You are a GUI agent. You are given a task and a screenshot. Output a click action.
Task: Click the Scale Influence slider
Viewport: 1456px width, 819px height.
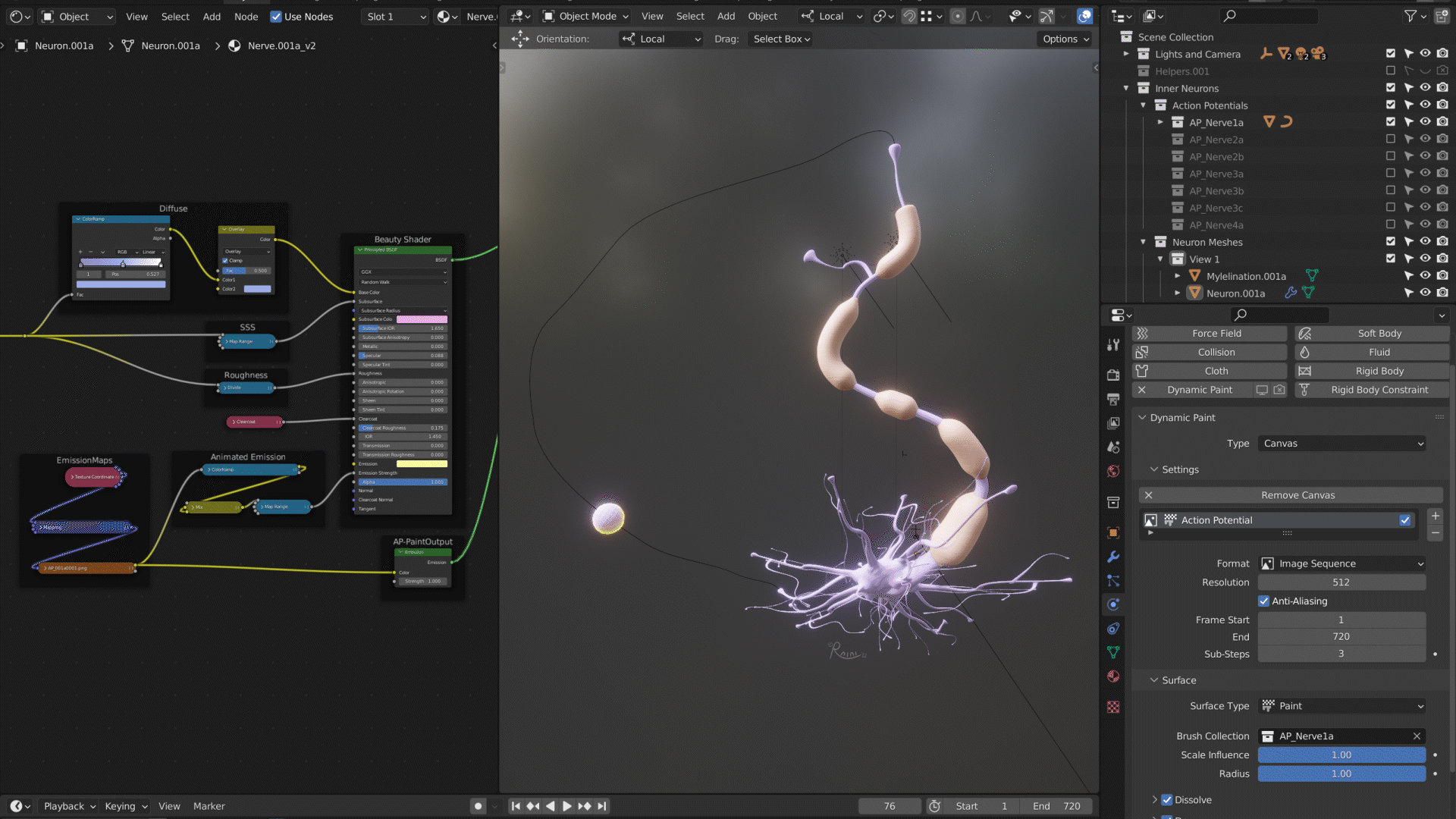1341,755
